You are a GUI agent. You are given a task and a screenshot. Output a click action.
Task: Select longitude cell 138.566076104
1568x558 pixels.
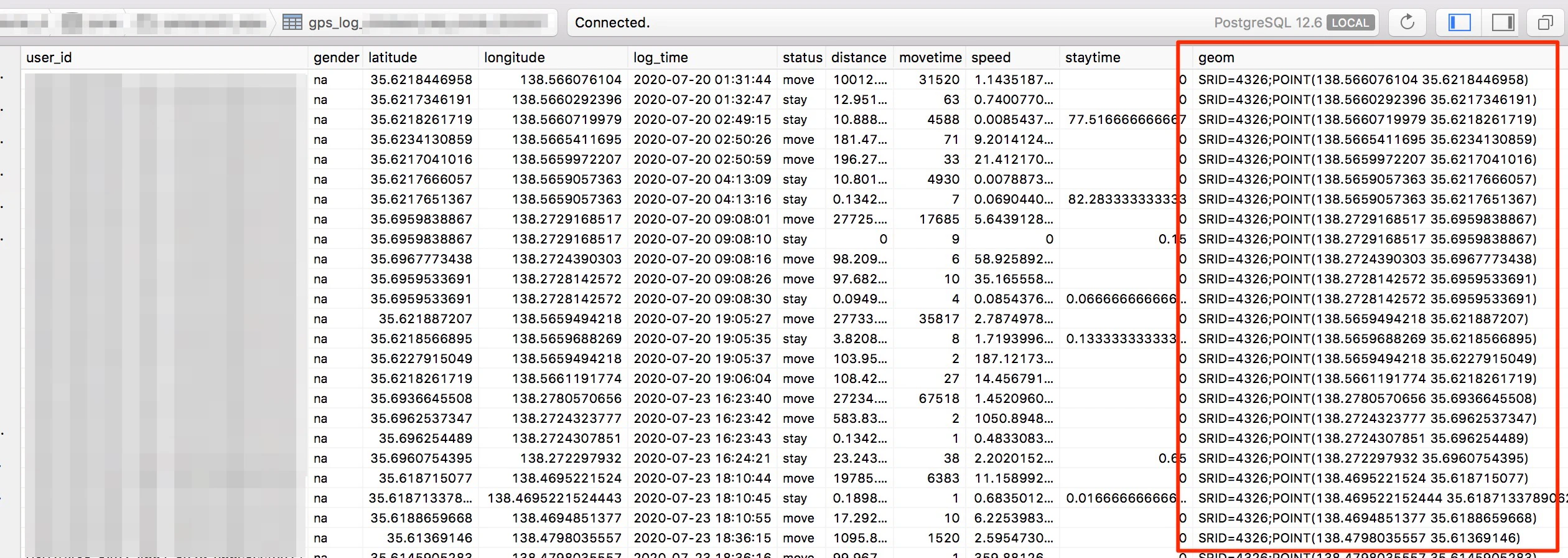(571, 80)
